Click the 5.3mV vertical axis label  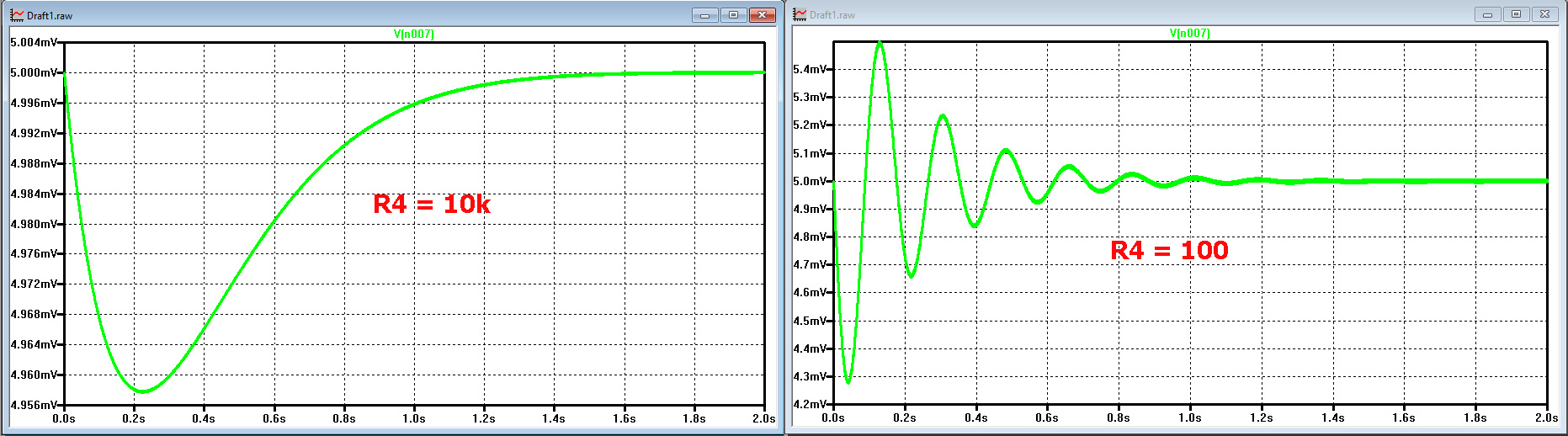click(x=810, y=97)
